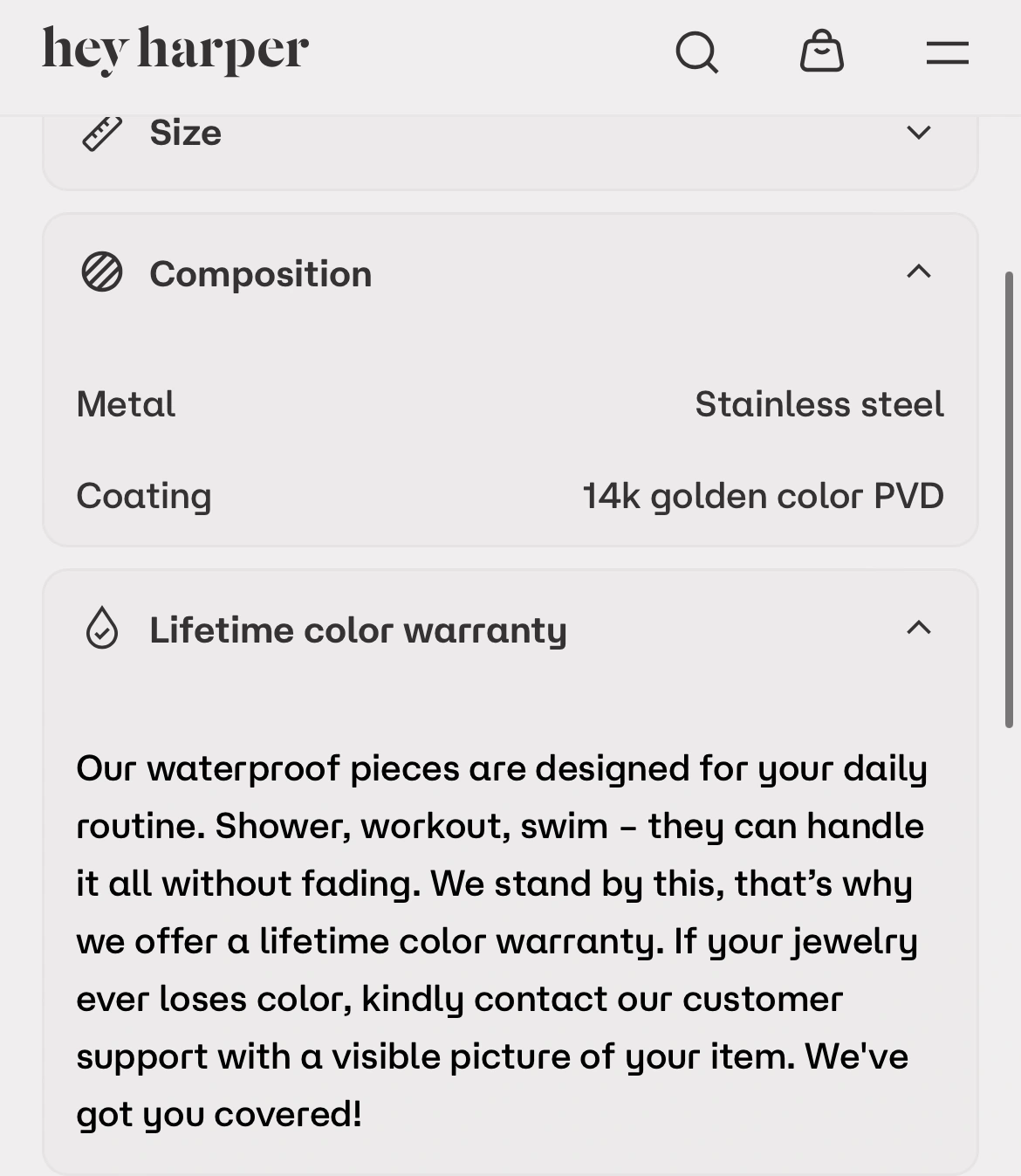The image size is (1021, 1176).
Task: Expand the Size section chevron
Action: (x=918, y=133)
